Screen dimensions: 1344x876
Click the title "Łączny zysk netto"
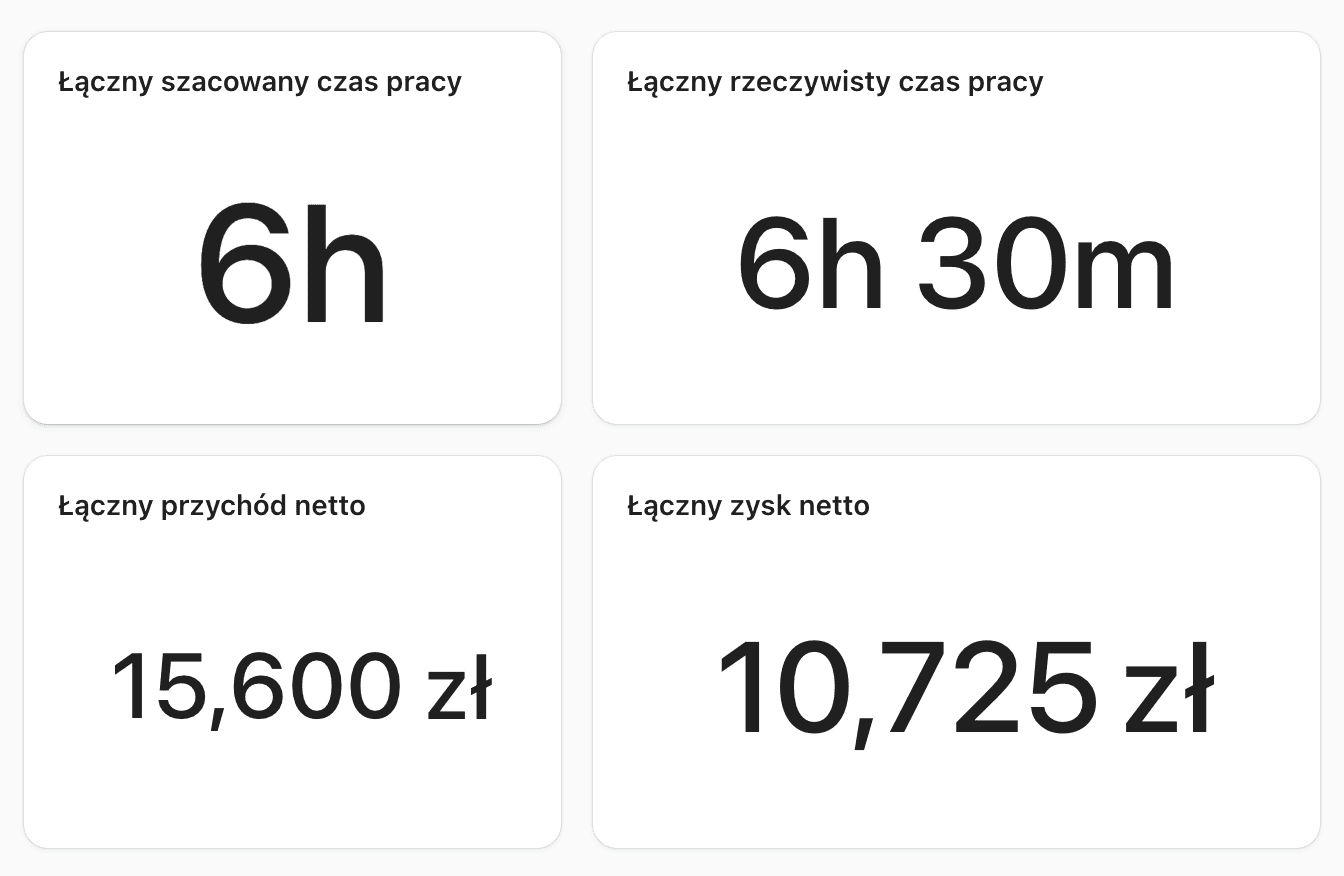pyautogui.click(x=747, y=507)
